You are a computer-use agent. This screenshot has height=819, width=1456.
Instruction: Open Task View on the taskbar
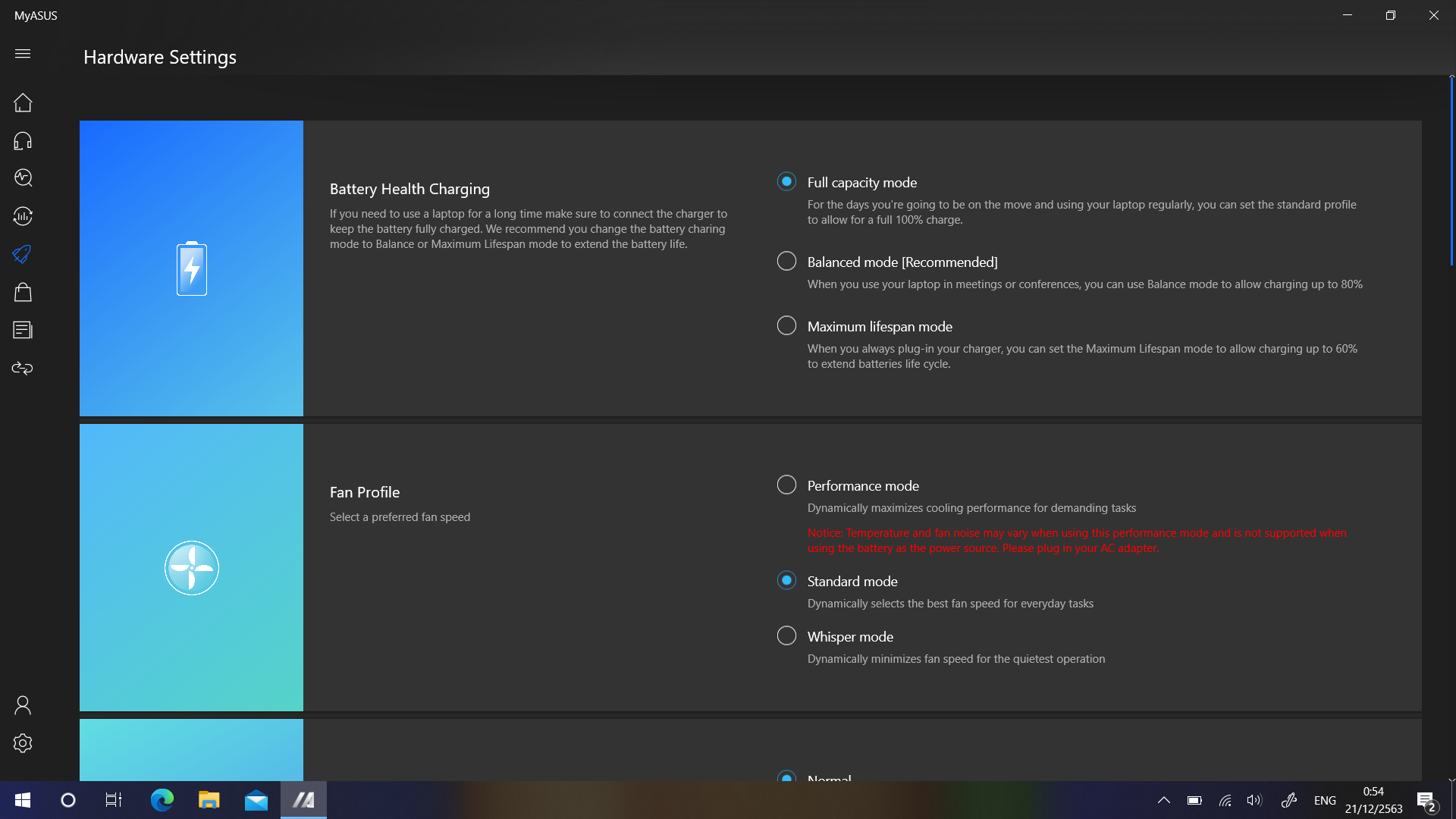114,800
